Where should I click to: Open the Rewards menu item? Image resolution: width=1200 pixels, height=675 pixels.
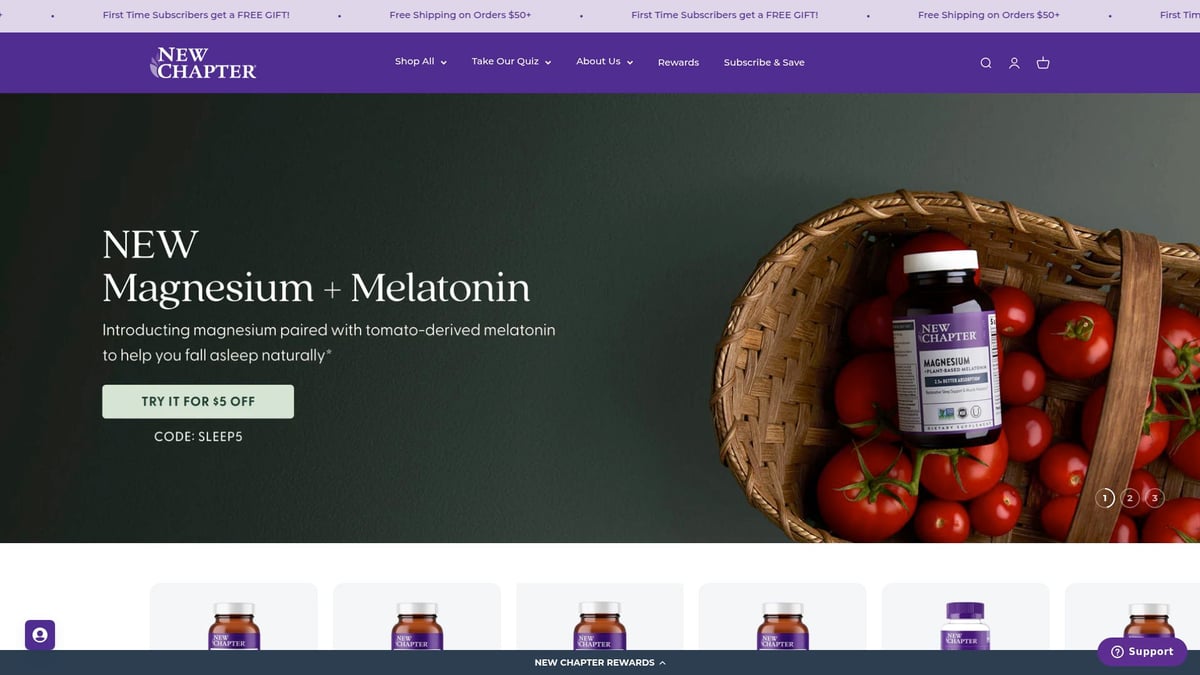[678, 62]
